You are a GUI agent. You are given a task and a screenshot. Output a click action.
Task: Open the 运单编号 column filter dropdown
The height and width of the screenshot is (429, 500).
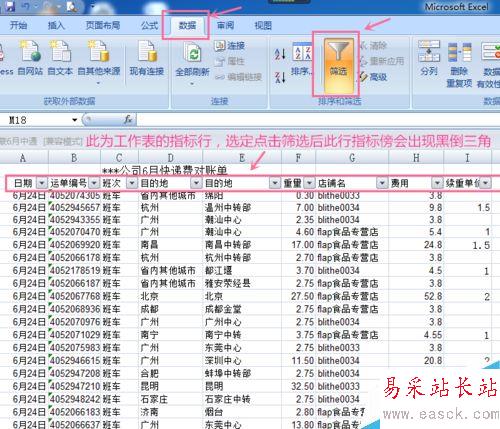coord(94,183)
